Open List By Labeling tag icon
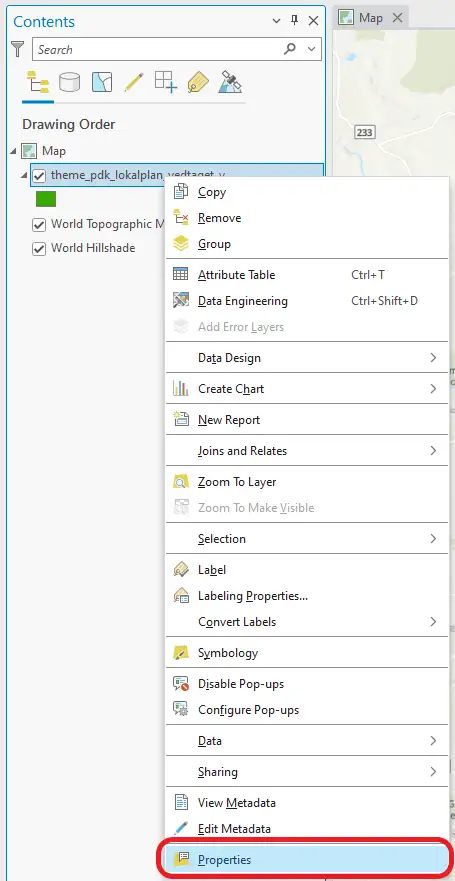455x881 pixels. tap(198, 83)
